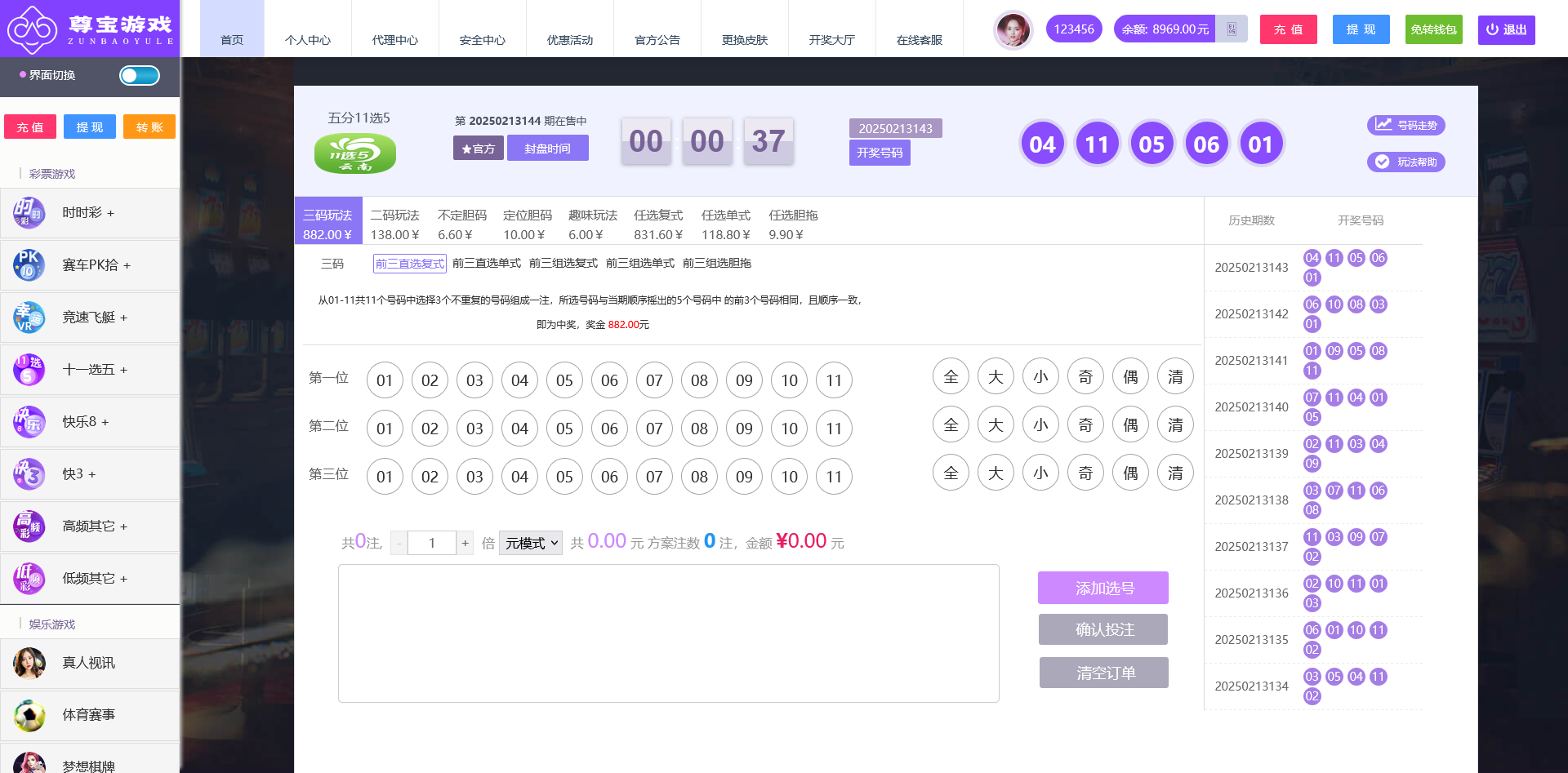This screenshot has height=773, width=1568.
Task: Click the 尊宝游戏 logo
Action: click(90, 29)
